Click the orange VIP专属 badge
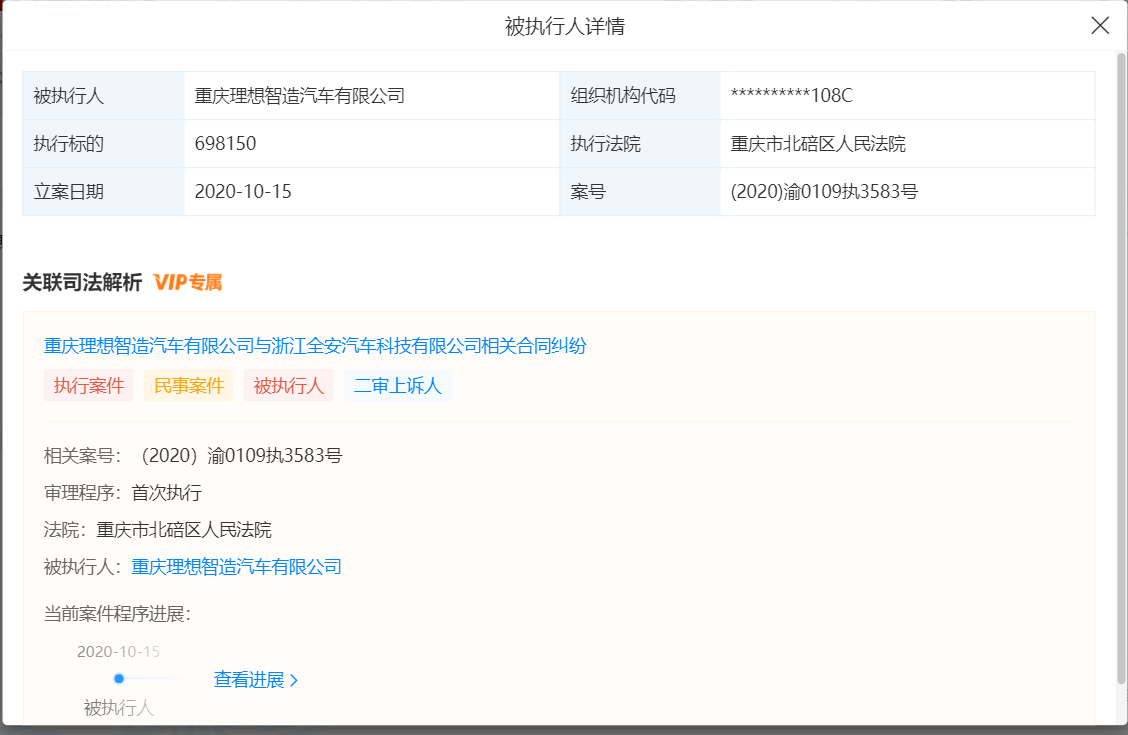The image size is (1128, 735). (x=188, y=283)
